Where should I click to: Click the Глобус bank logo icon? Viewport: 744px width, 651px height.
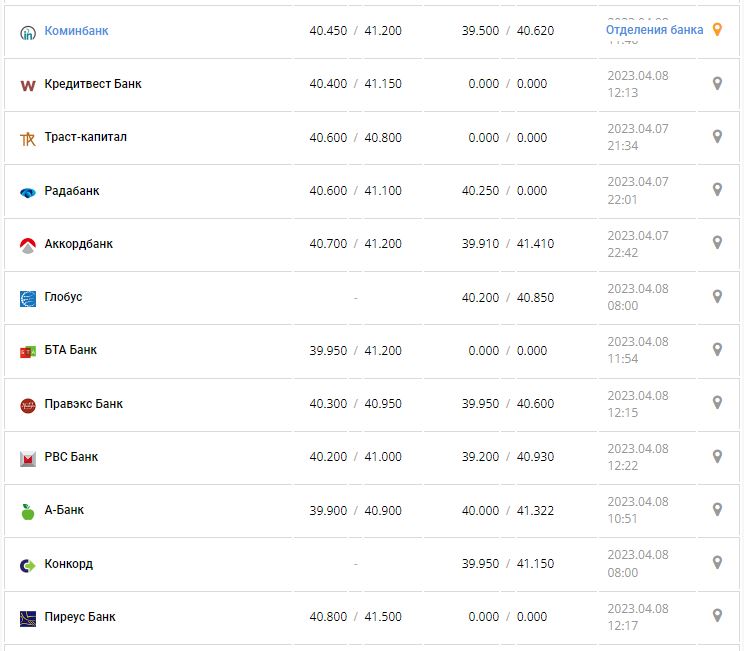point(28,298)
